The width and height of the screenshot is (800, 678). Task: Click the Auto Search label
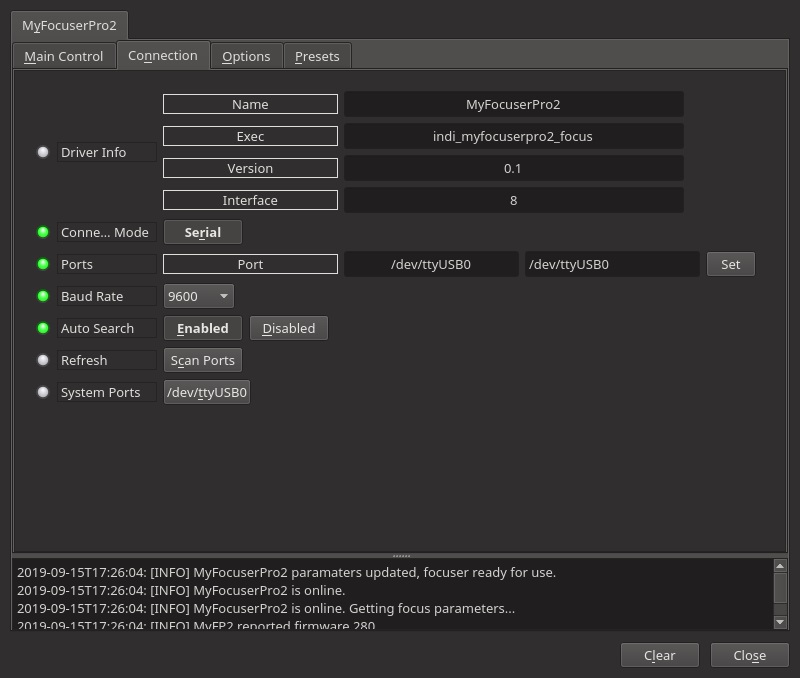[106, 329]
